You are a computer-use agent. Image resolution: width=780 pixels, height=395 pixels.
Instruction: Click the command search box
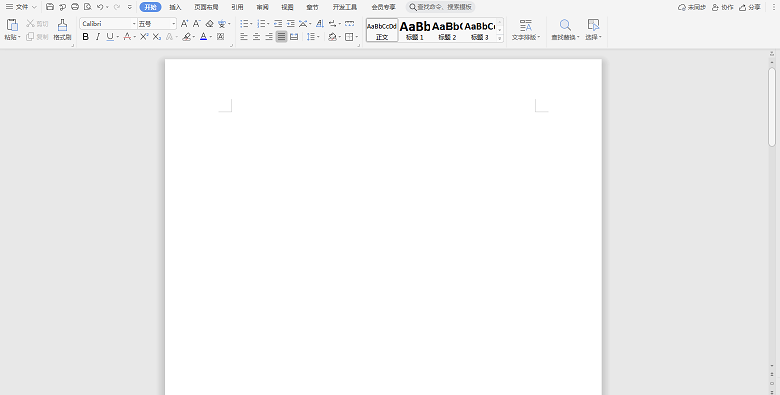click(440, 7)
